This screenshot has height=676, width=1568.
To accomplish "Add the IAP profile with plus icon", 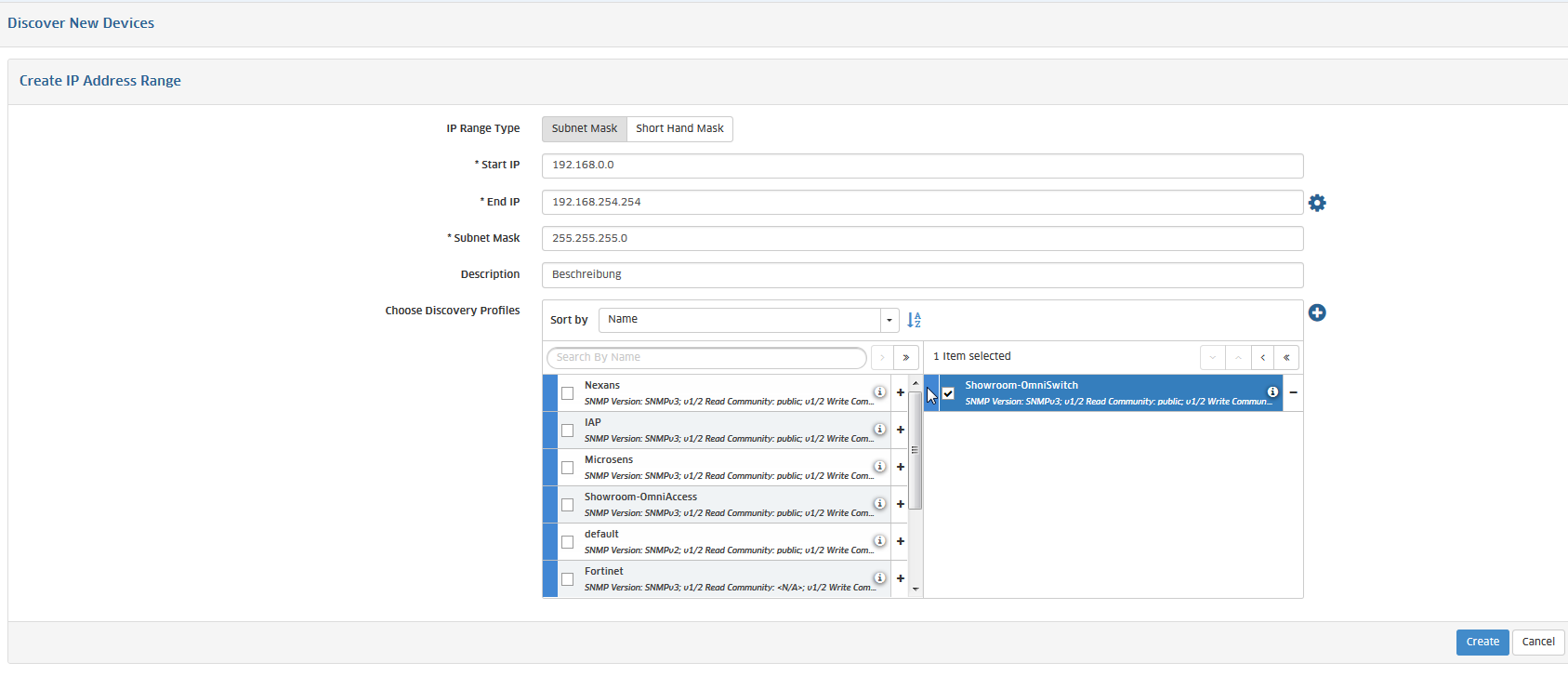I will 900,430.
